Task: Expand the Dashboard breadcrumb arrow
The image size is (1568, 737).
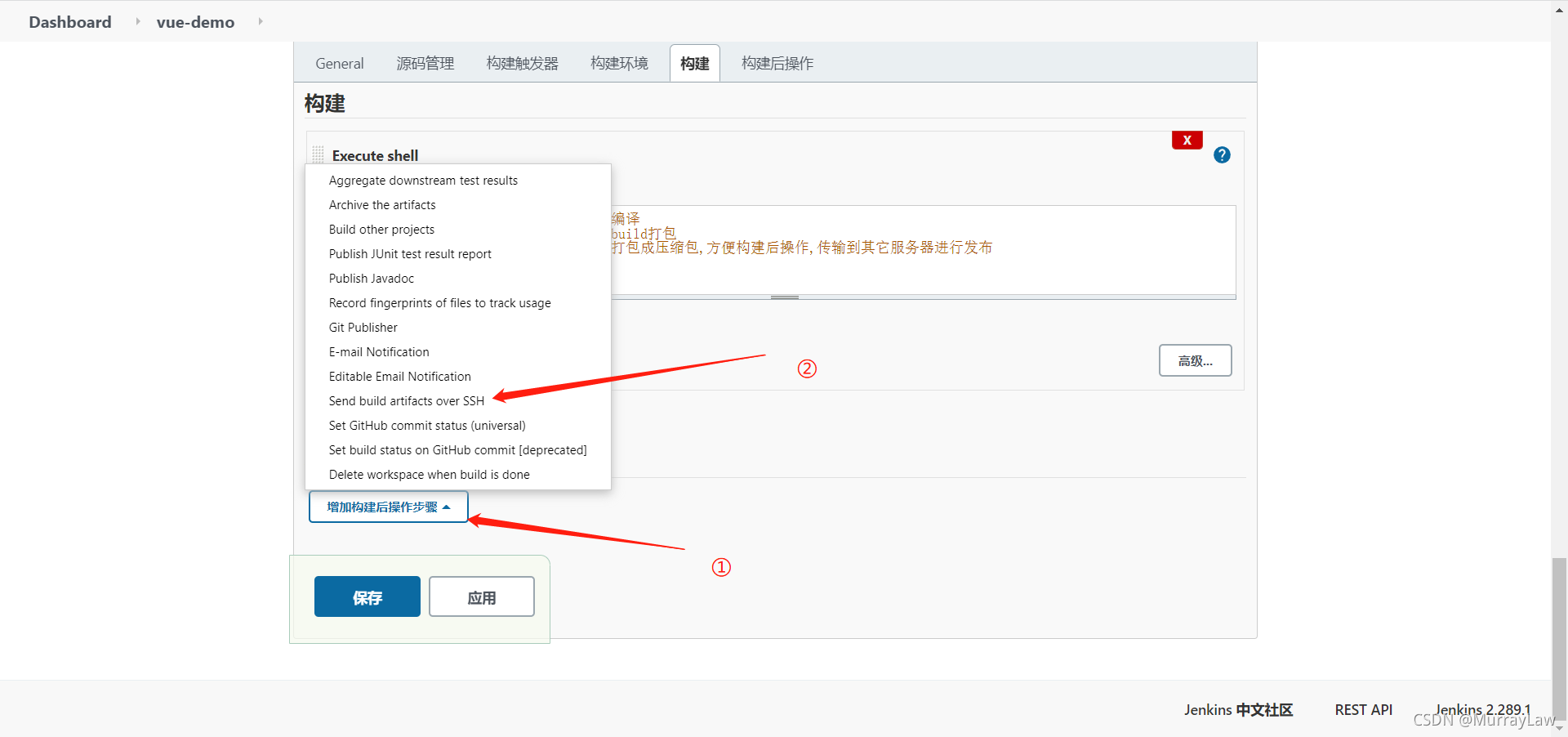Action: [137, 21]
